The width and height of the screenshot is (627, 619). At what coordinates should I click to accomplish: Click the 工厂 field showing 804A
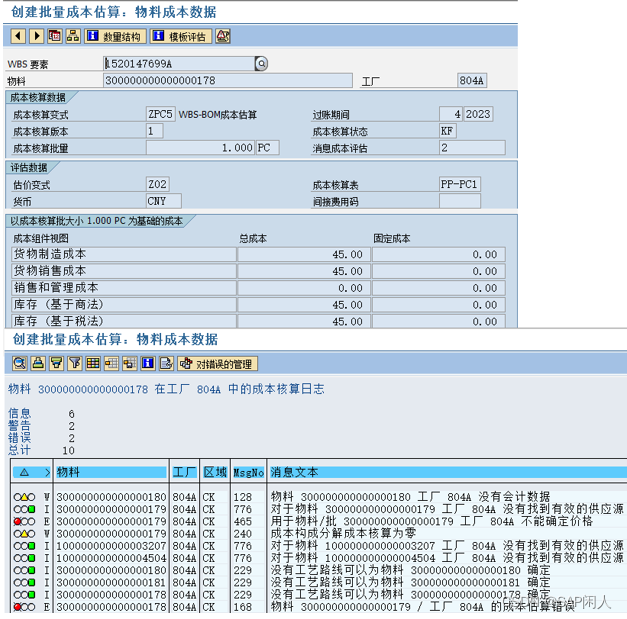[x=472, y=80]
